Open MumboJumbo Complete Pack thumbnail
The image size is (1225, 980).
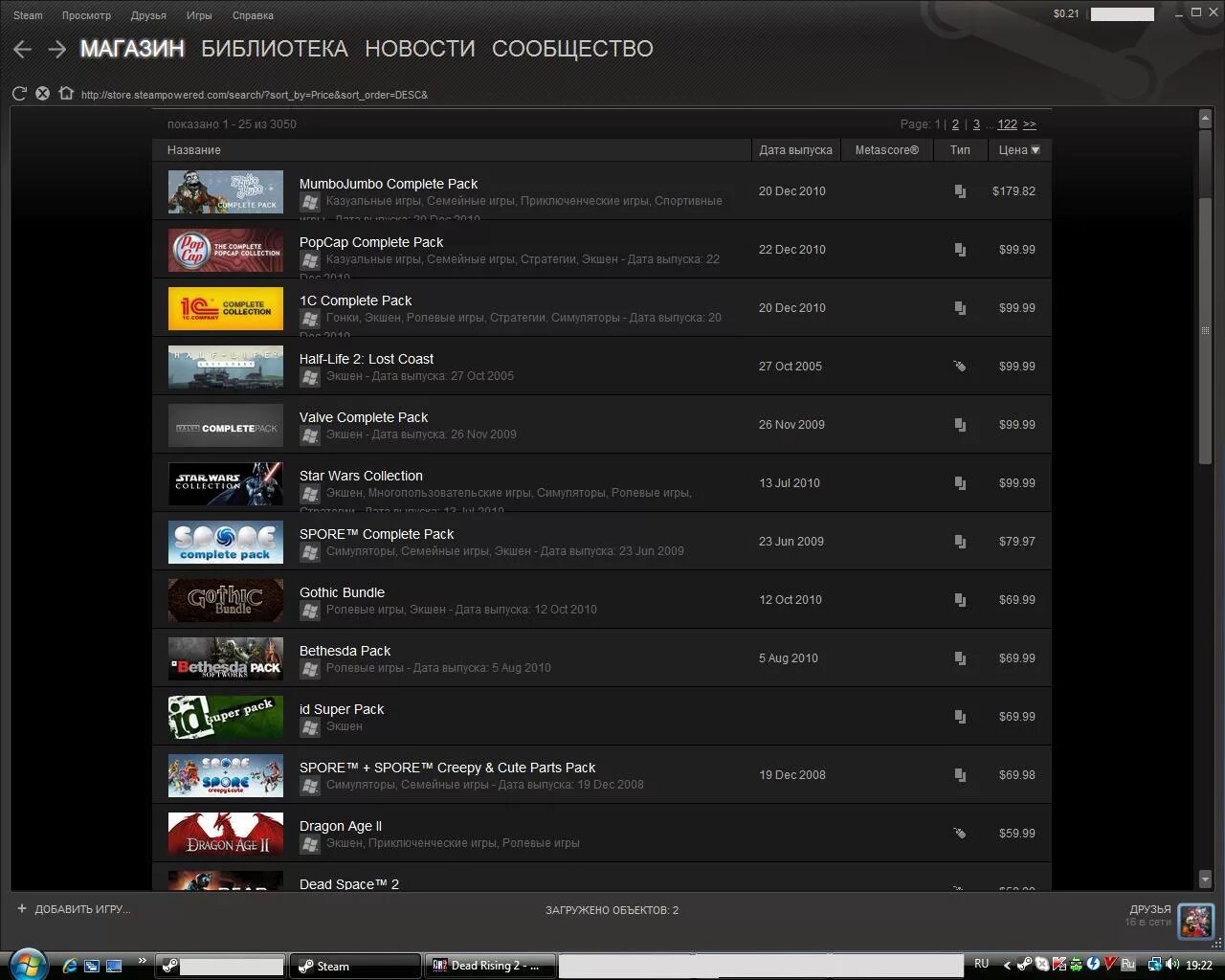pyautogui.click(x=226, y=191)
